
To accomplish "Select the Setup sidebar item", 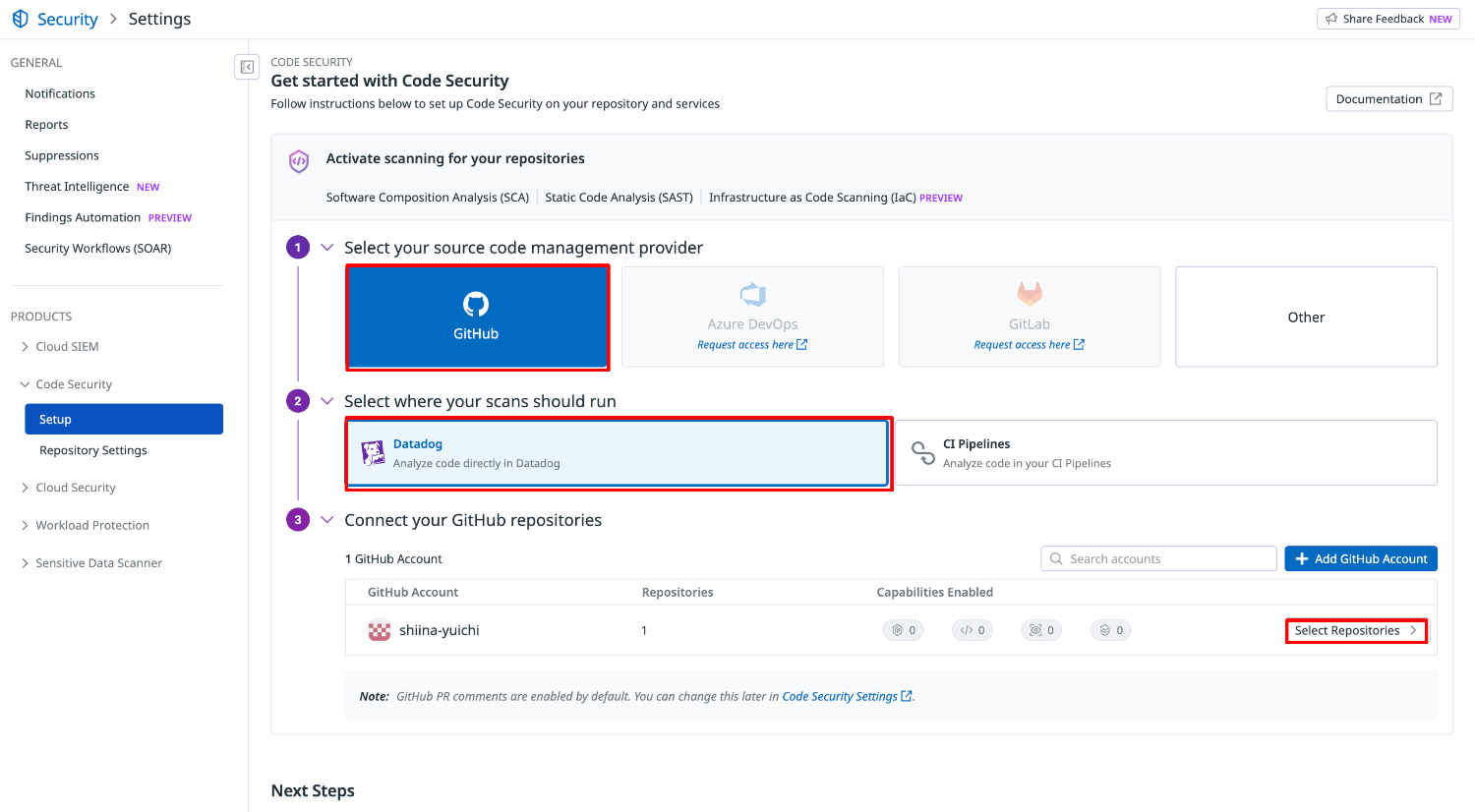I will coord(124,419).
